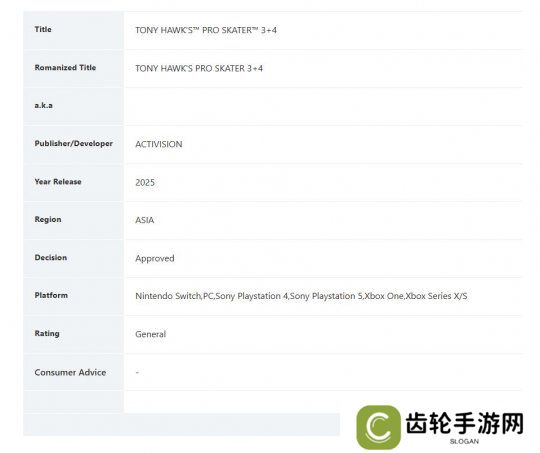Click the 'Consumer Advice' label

point(70,372)
